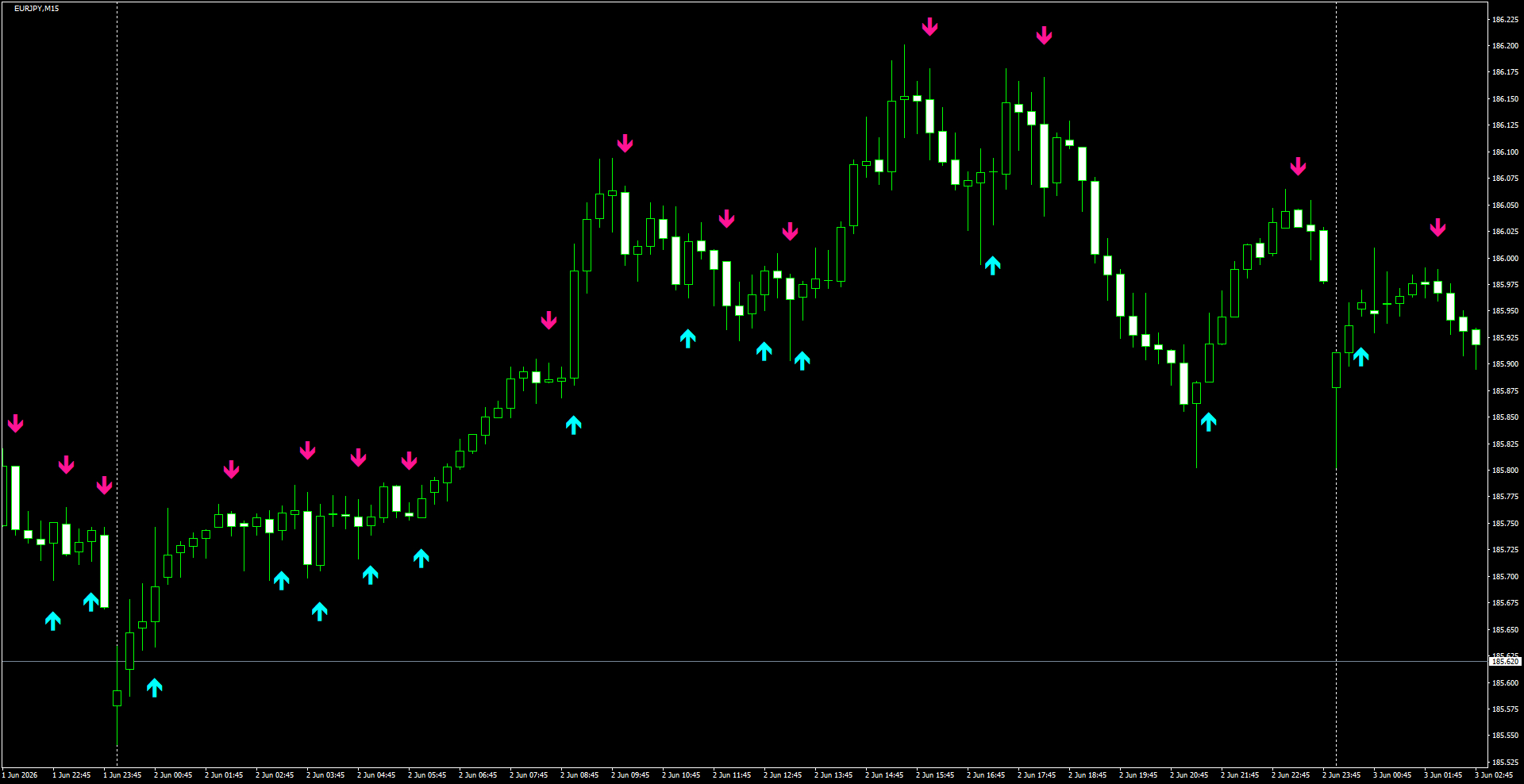Click the 2 Jun 18:45 time label
The width and height of the screenshot is (1524, 784).
point(1087,775)
